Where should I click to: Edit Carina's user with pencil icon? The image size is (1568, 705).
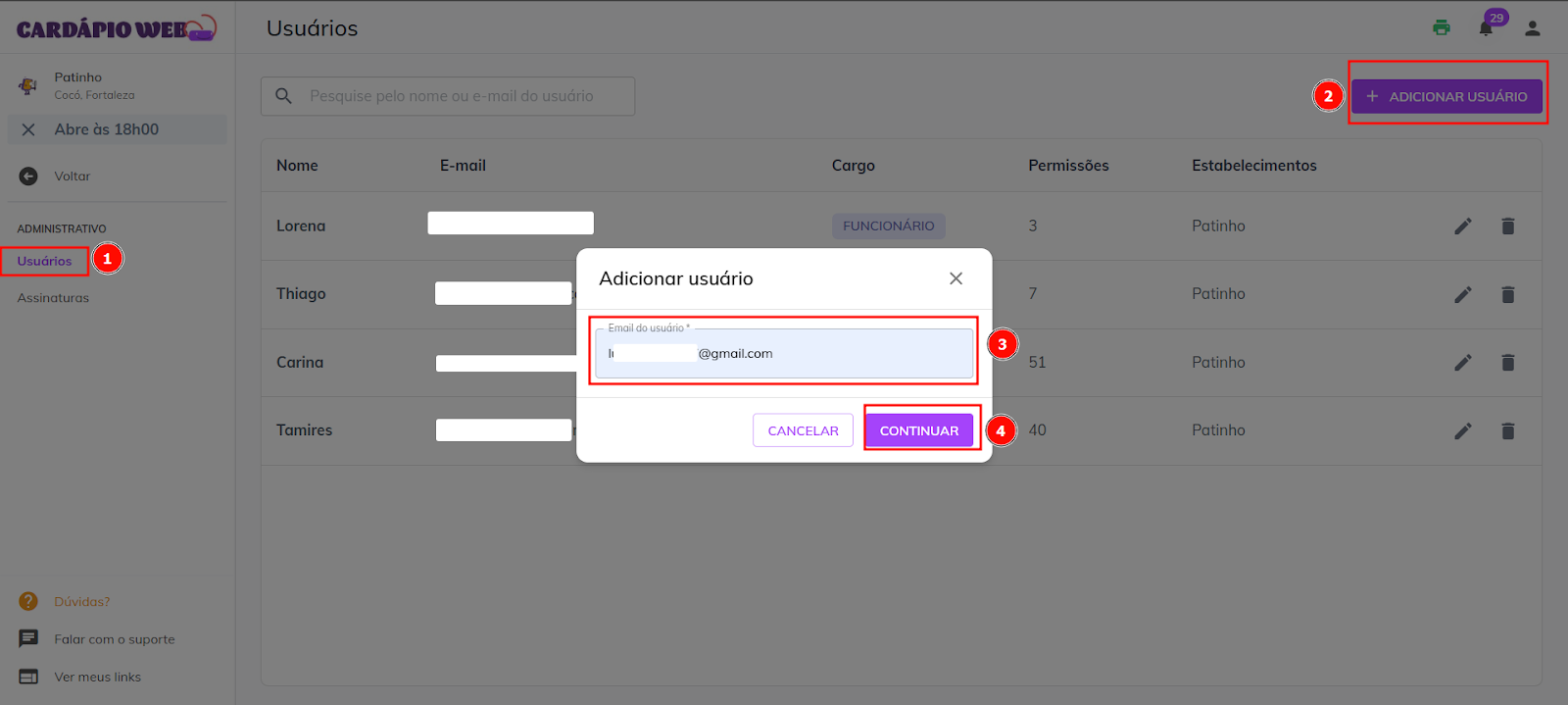tap(1462, 363)
